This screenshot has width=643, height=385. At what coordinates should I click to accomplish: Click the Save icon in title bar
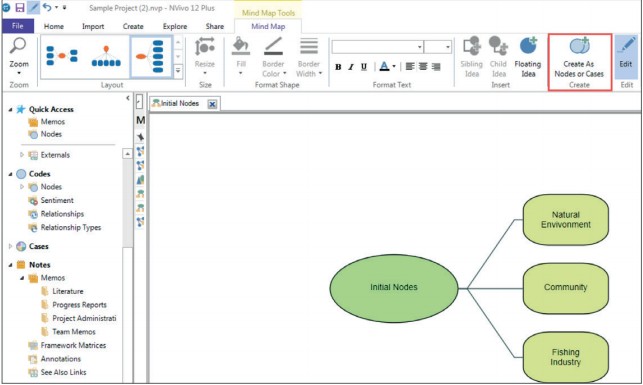click(20, 7)
